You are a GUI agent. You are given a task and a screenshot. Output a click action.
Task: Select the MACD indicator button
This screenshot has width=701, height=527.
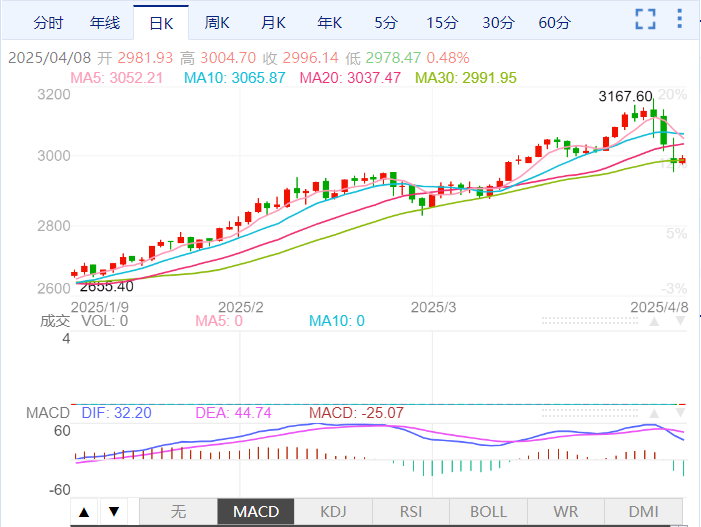coord(256,511)
